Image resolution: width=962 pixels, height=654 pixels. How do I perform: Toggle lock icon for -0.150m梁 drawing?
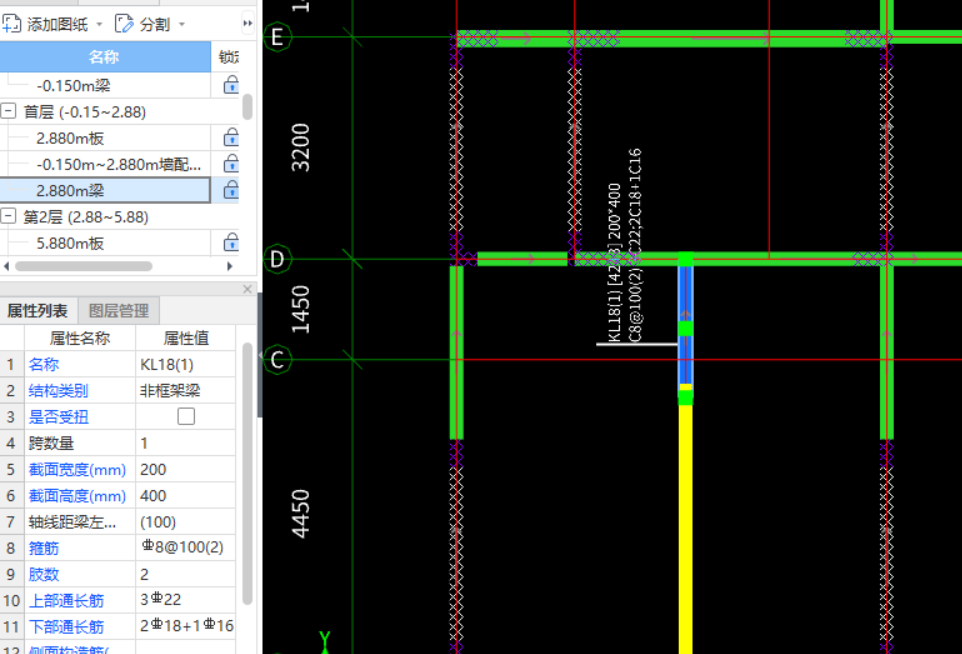click(231, 85)
